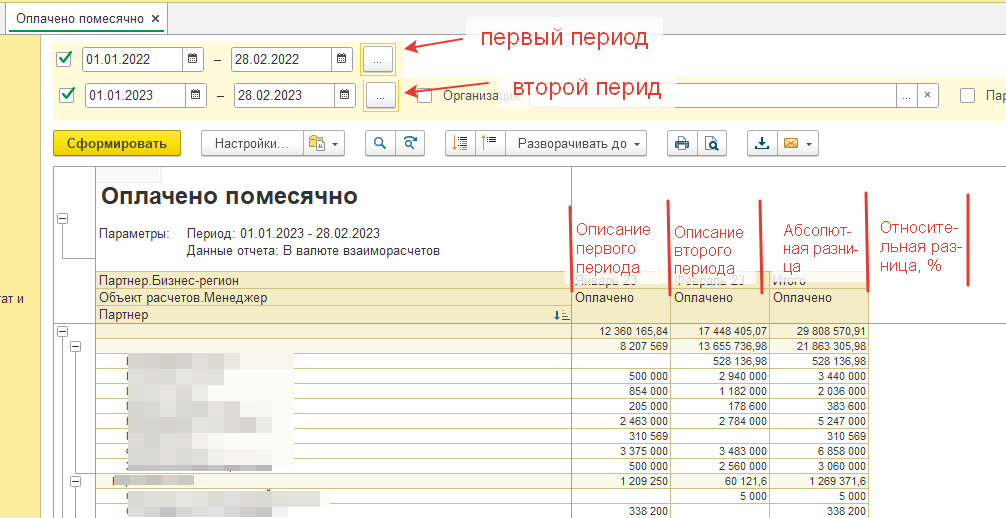This screenshot has width=1006, height=518.
Task: Print the report using the printer icon
Action: 682,143
